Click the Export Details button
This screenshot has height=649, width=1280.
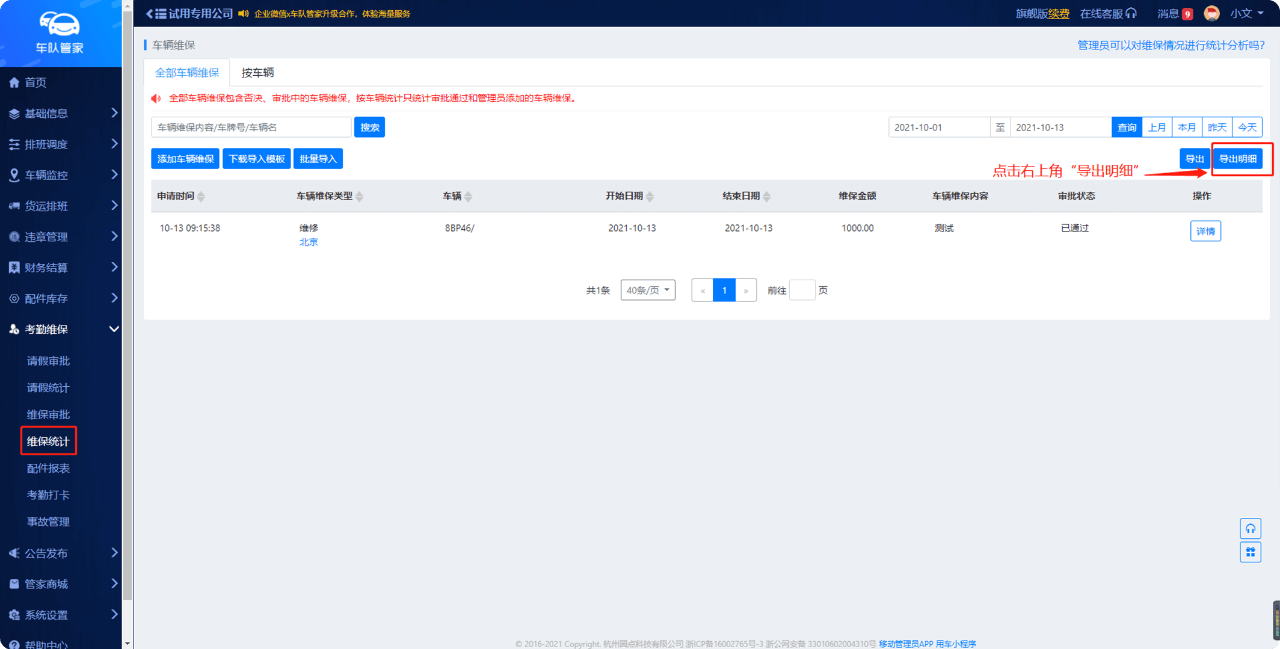point(1238,158)
